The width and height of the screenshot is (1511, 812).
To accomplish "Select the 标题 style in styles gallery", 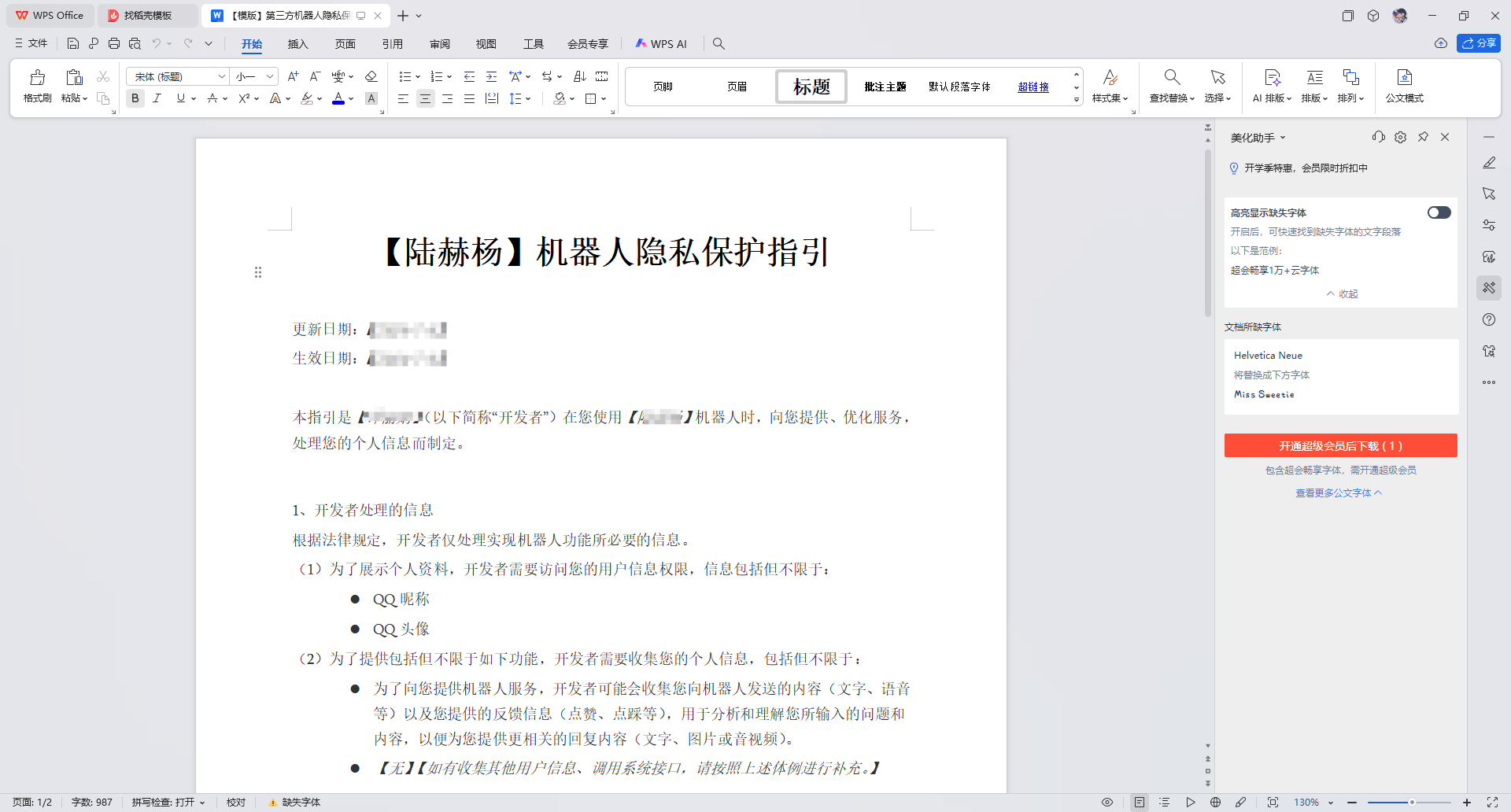I will (811, 87).
